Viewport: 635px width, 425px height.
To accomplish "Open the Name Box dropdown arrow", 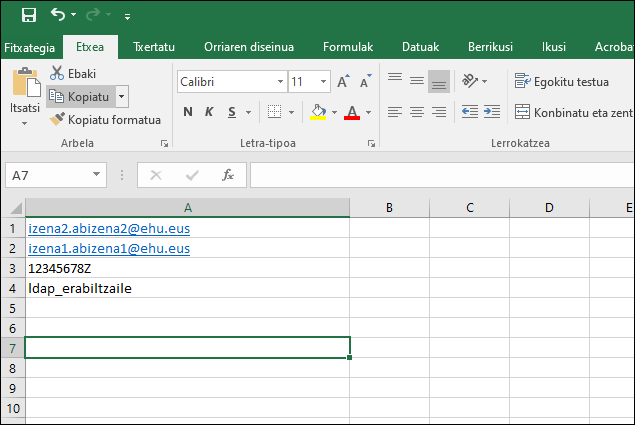I will [96, 175].
